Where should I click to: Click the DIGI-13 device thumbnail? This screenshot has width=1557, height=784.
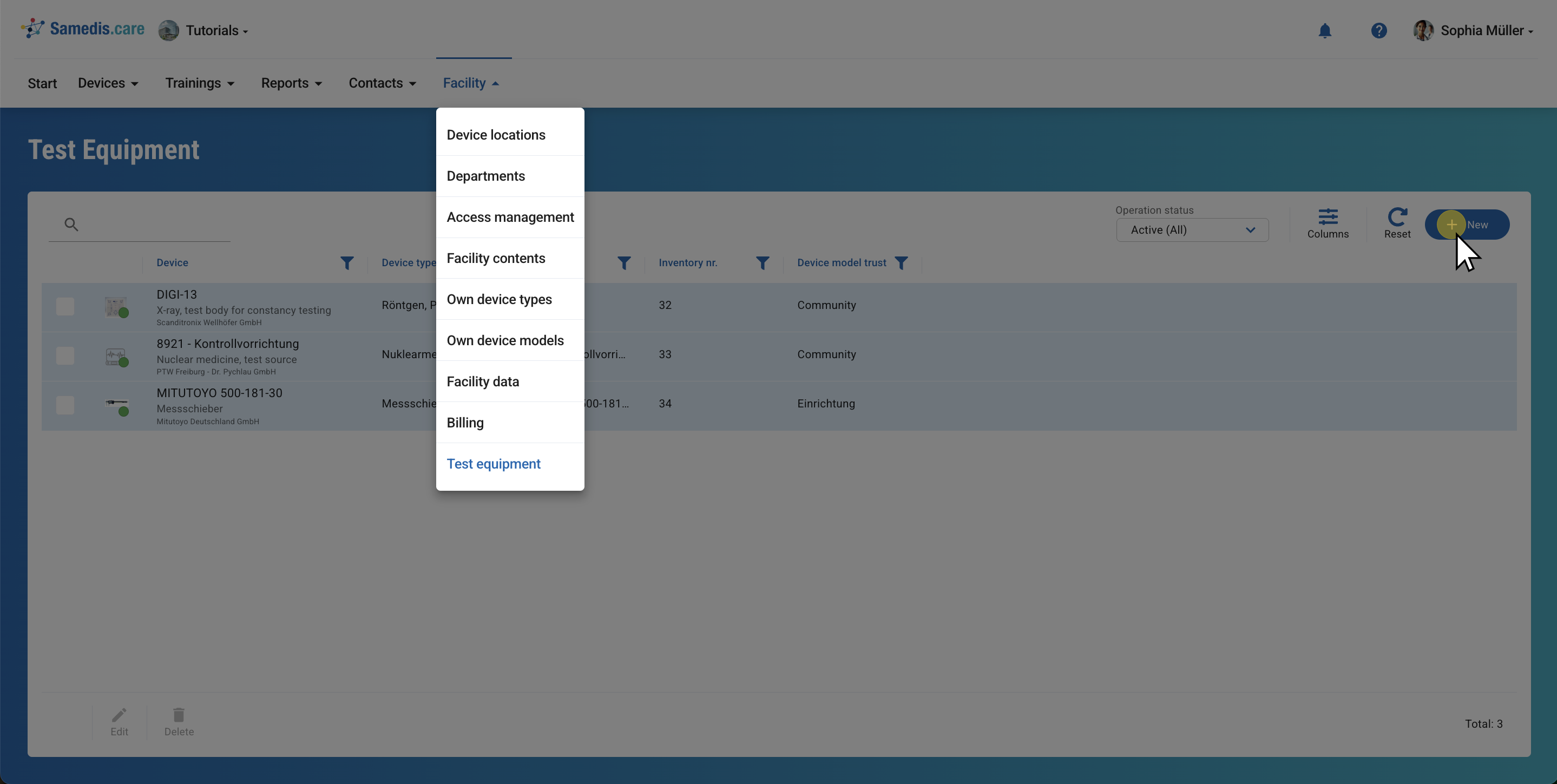pos(115,306)
